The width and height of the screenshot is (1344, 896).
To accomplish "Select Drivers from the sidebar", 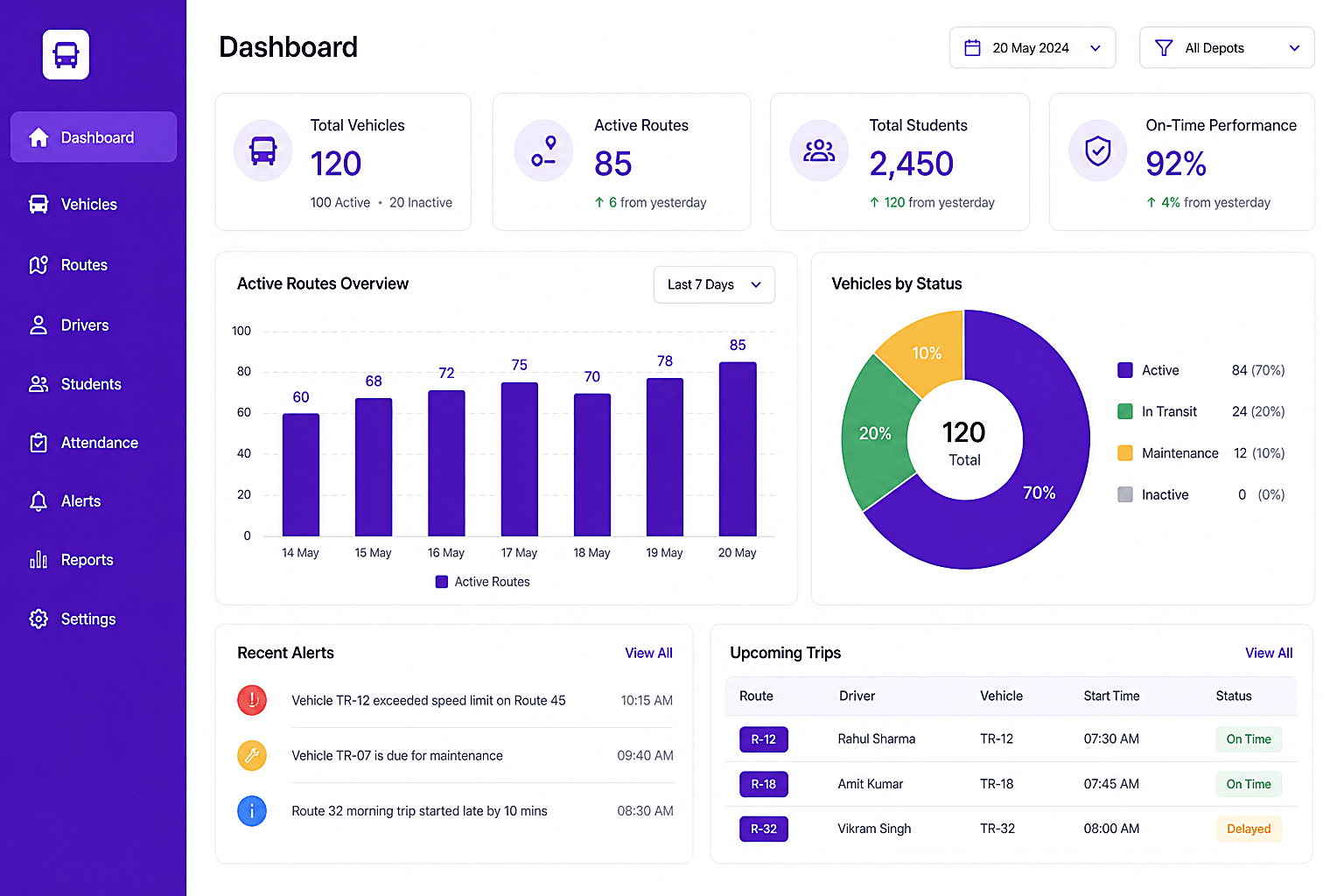I will 94,325.
